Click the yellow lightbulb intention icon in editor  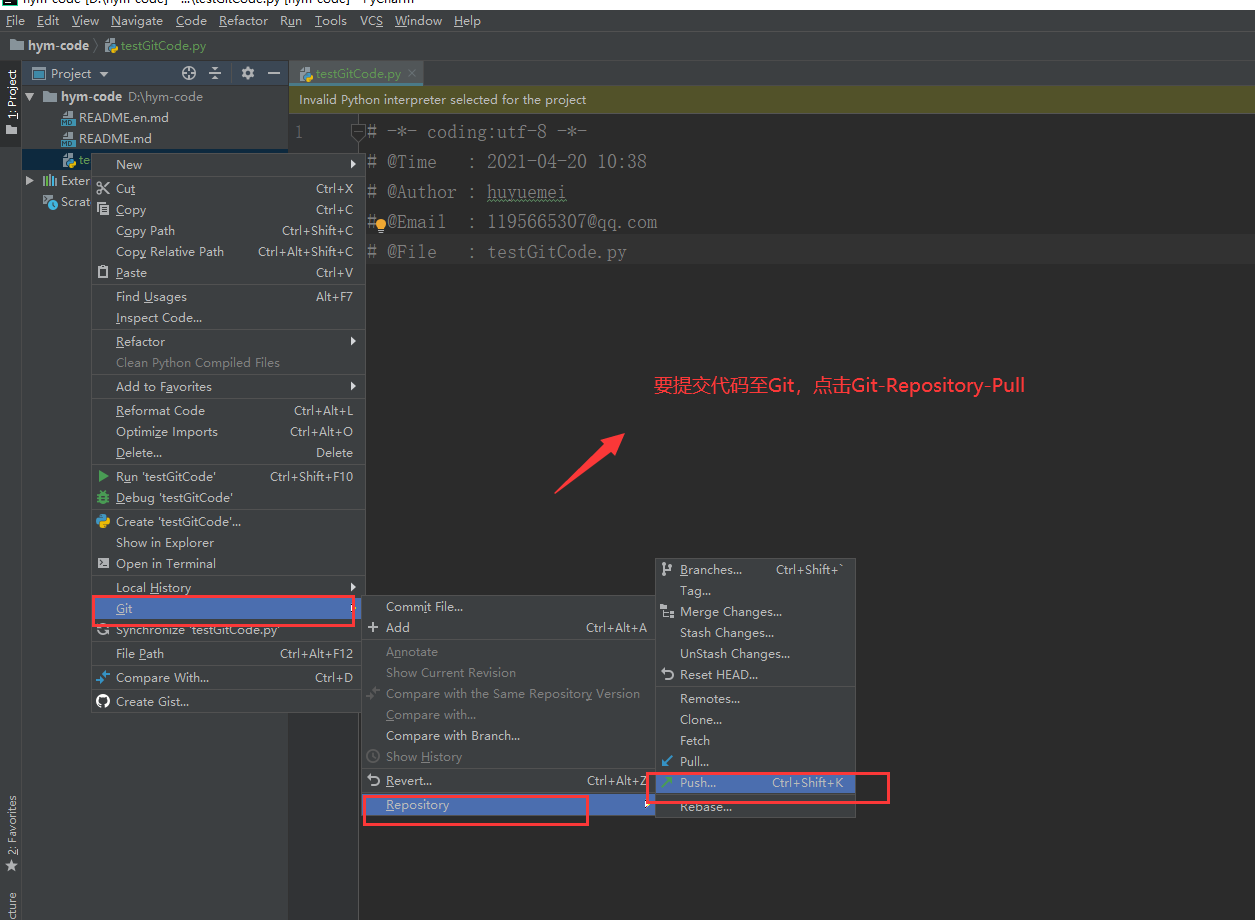[x=380, y=224]
